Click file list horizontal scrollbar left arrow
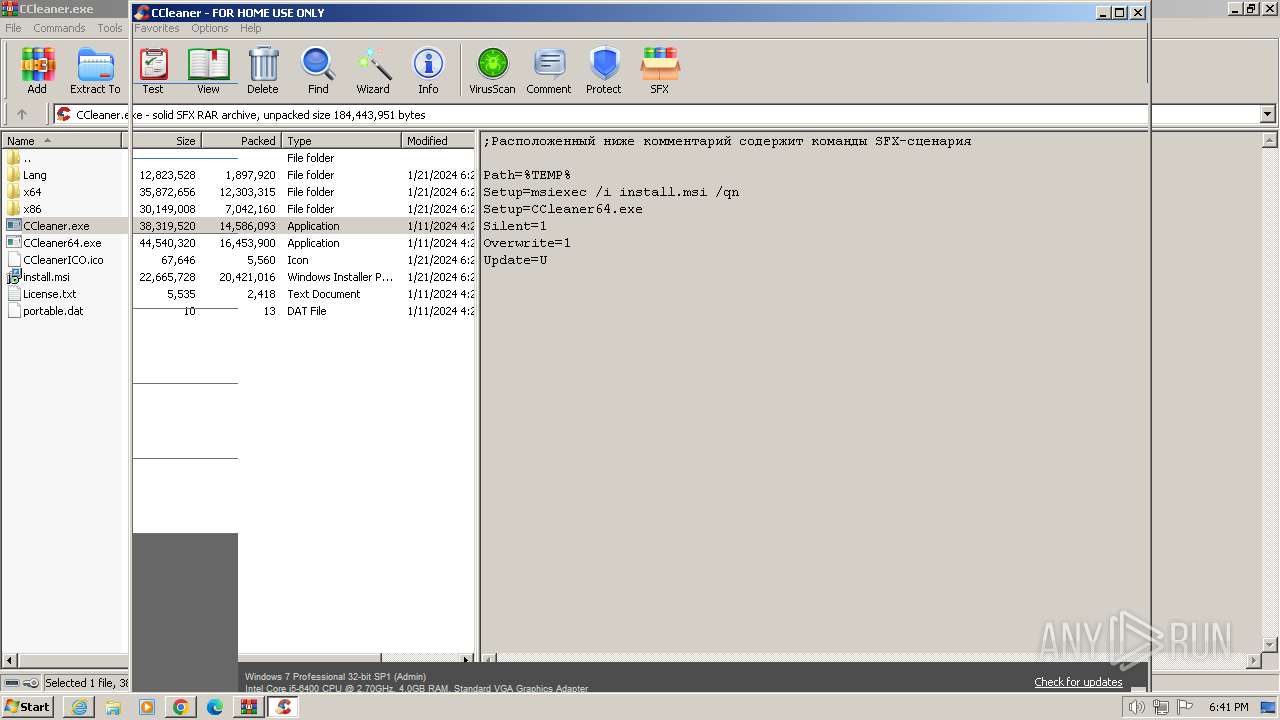 (x=10, y=660)
